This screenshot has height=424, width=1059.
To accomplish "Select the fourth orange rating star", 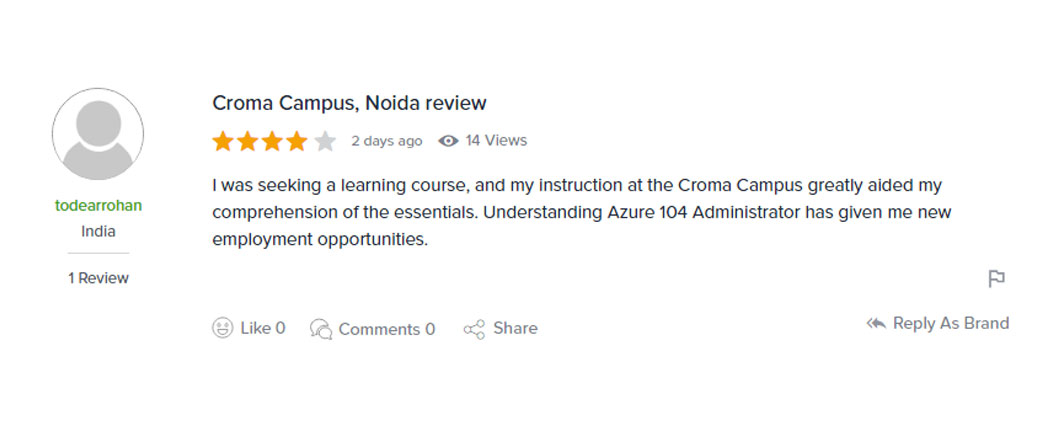I will tap(297, 141).
